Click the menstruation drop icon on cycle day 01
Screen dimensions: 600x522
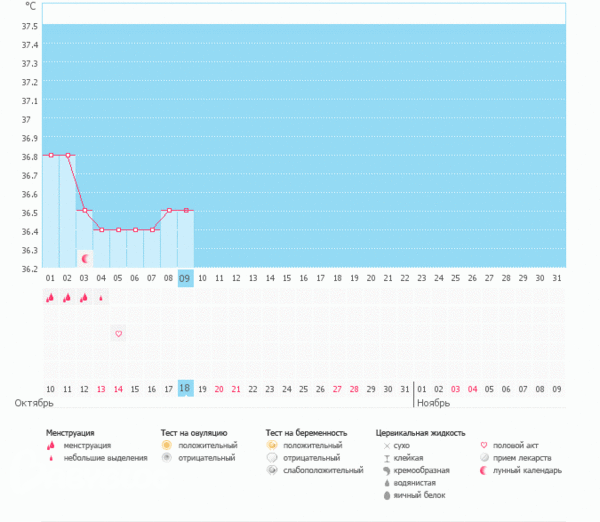pos(50,297)
